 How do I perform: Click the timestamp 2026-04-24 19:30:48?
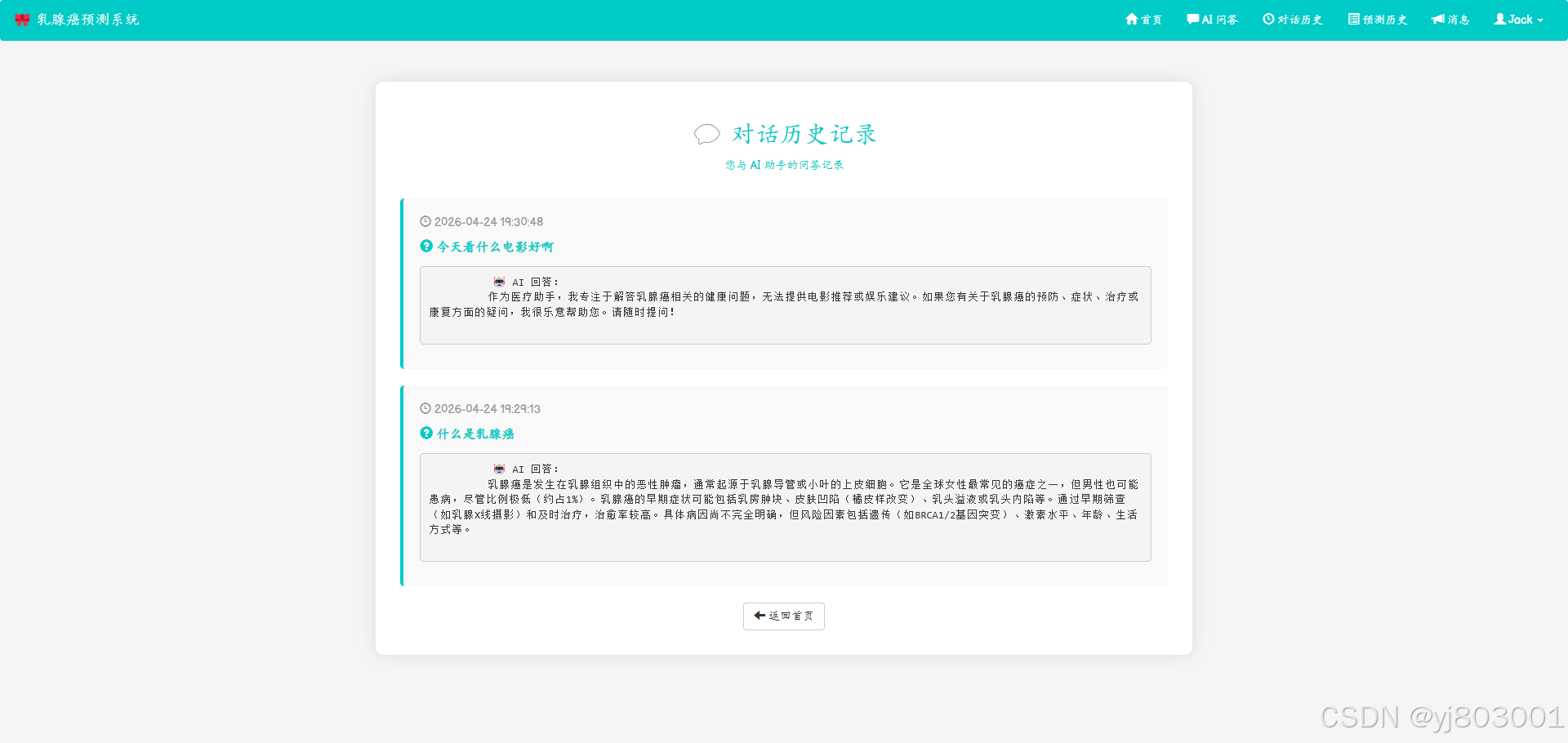click(488, 221)
